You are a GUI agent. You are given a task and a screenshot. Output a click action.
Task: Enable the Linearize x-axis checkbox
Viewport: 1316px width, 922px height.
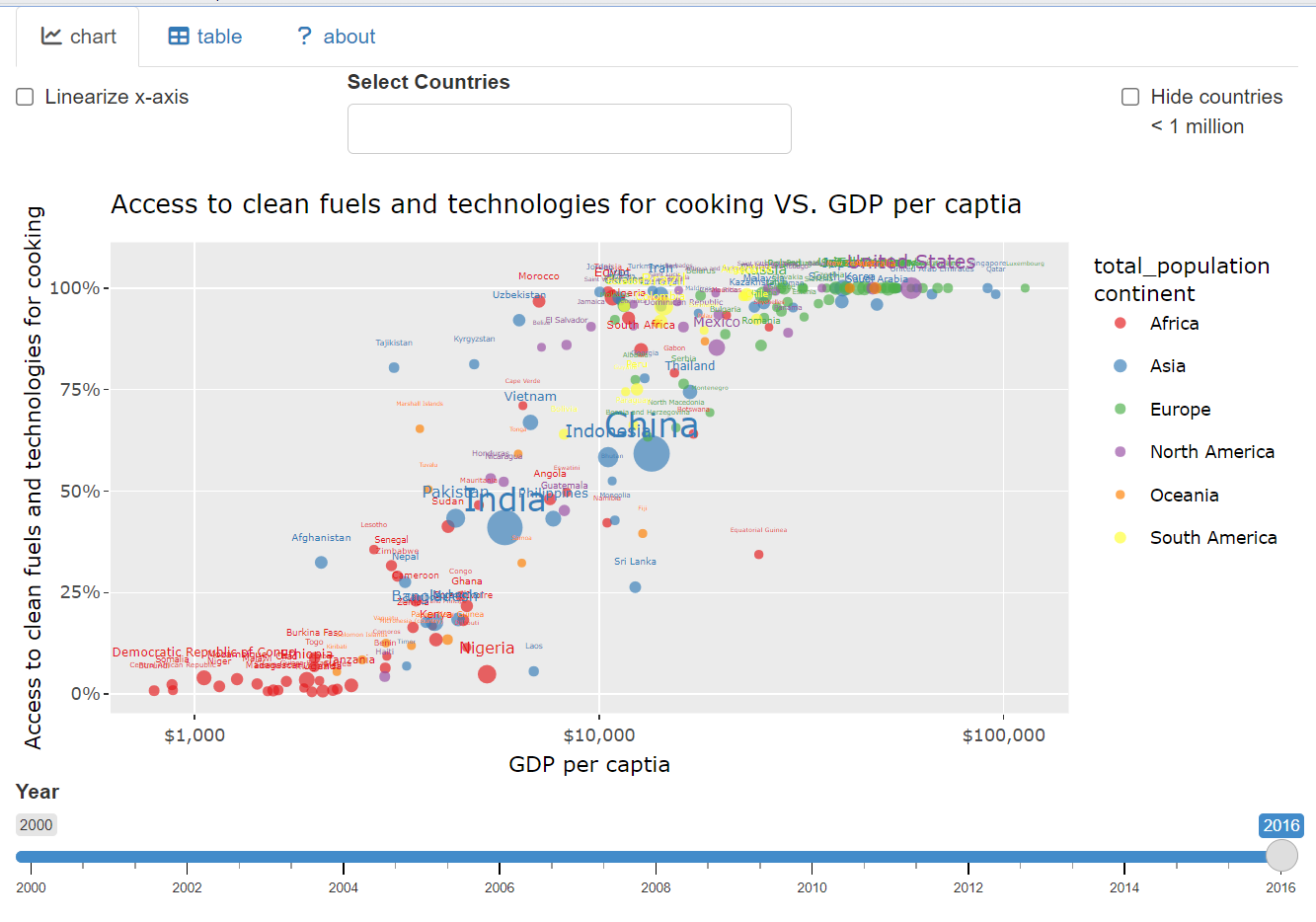click(26, 97)
